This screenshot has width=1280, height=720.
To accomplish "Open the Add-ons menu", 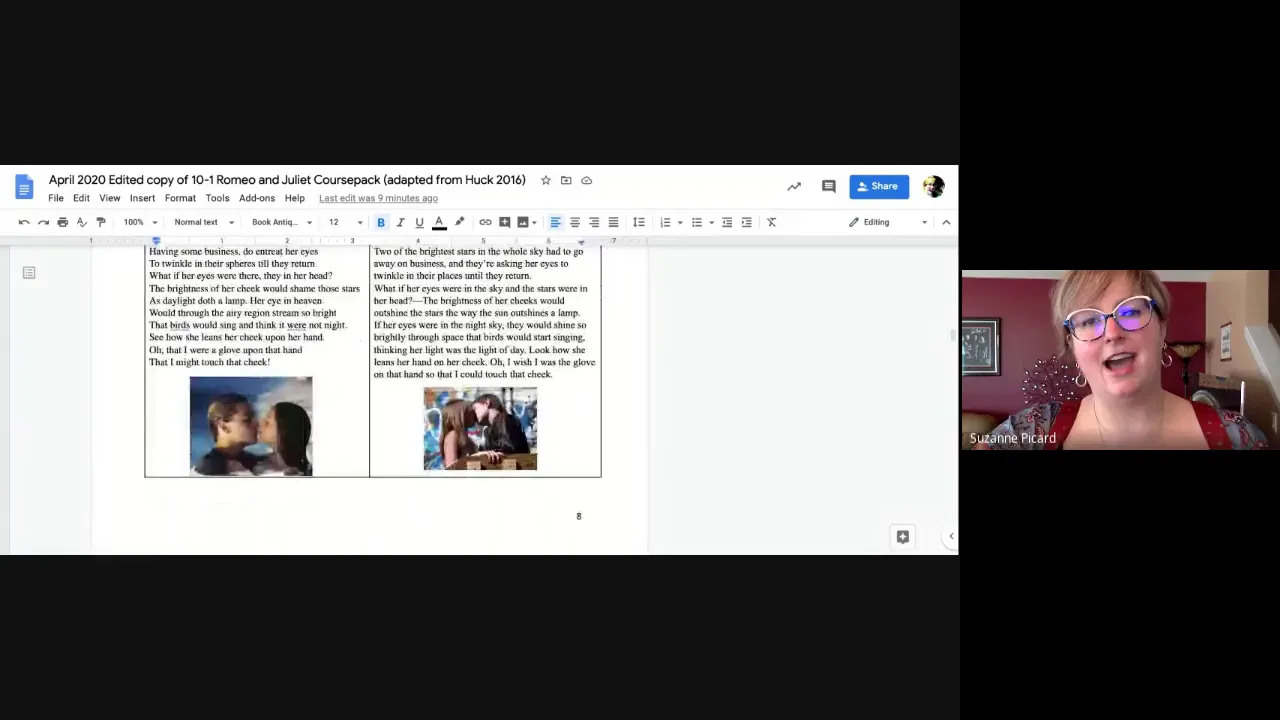I will click(x=257, y=198).
